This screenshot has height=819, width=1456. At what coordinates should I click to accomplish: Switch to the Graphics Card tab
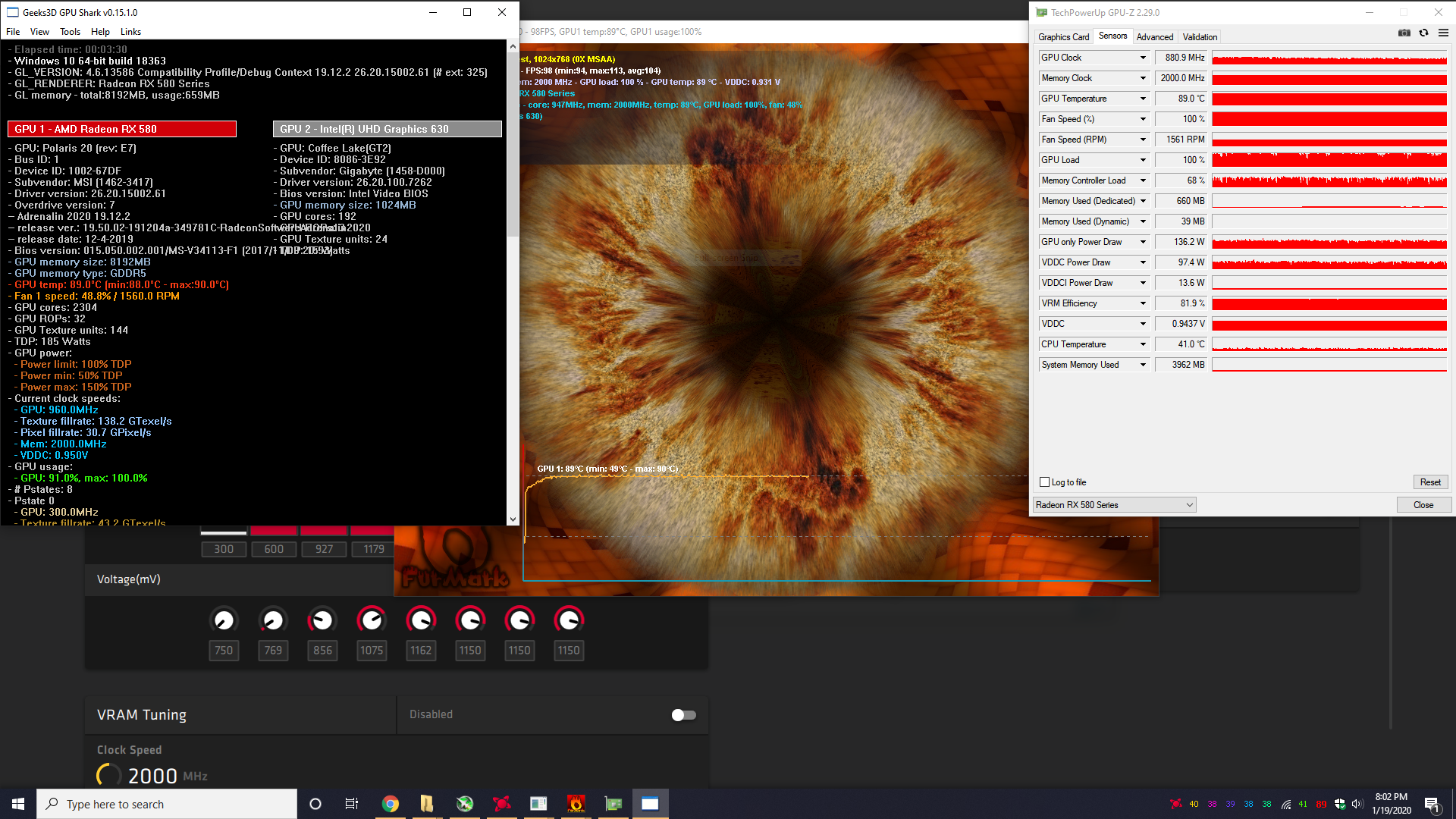pyautogui.click(x=1063, y=37)
